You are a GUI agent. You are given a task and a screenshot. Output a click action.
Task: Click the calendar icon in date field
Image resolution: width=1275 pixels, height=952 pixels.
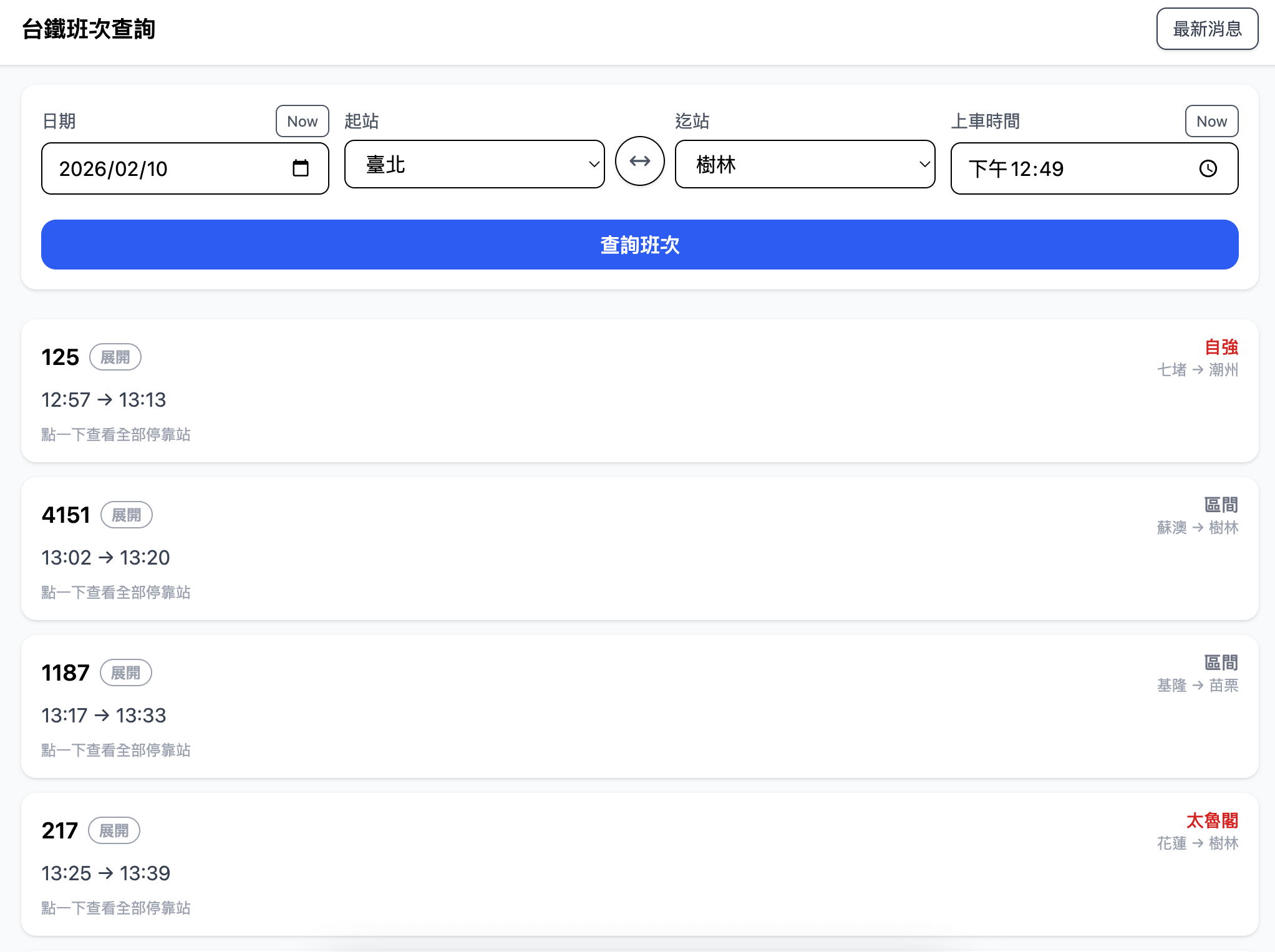pos(301,168)
